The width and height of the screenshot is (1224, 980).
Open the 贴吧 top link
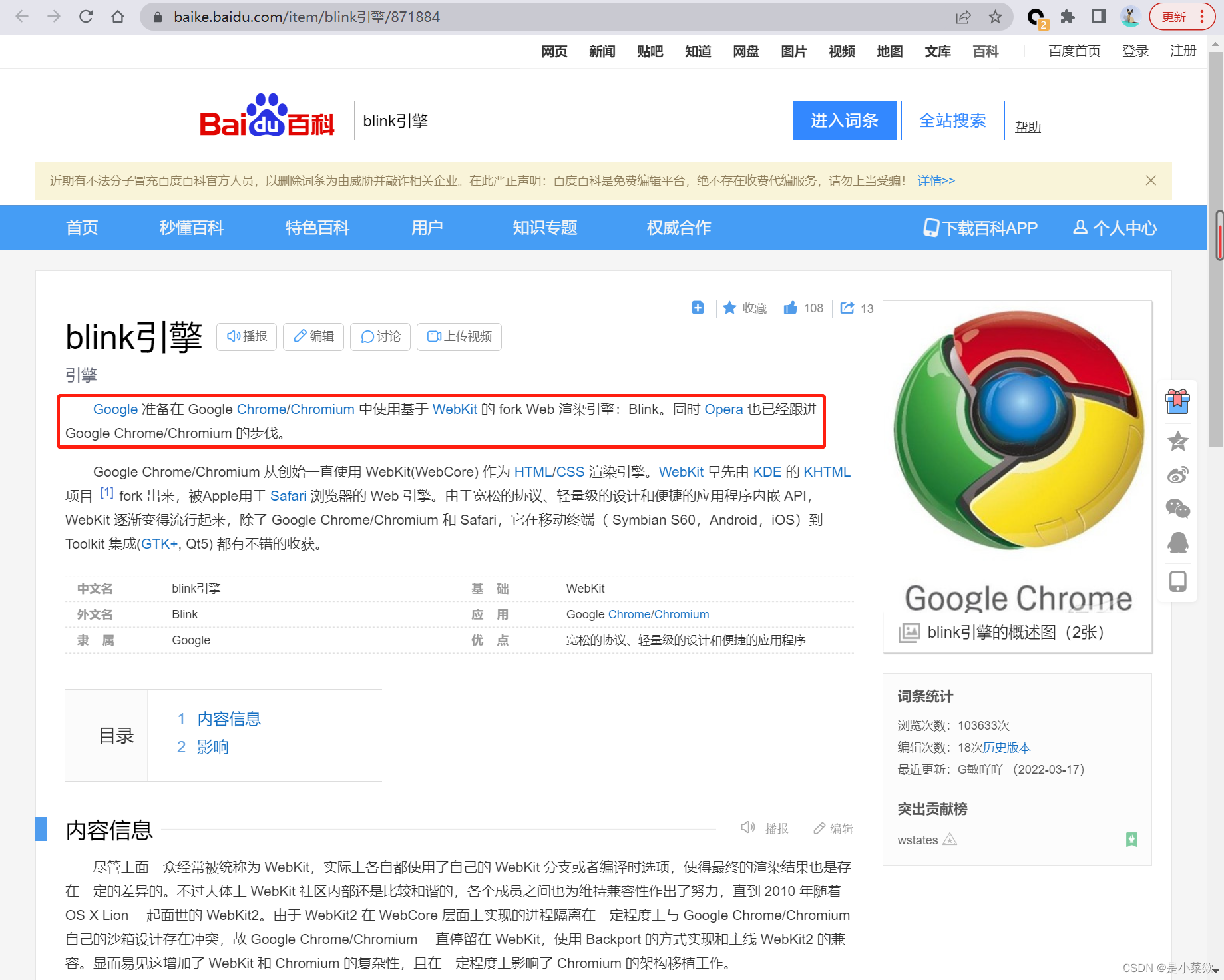[x=650, y=51]
